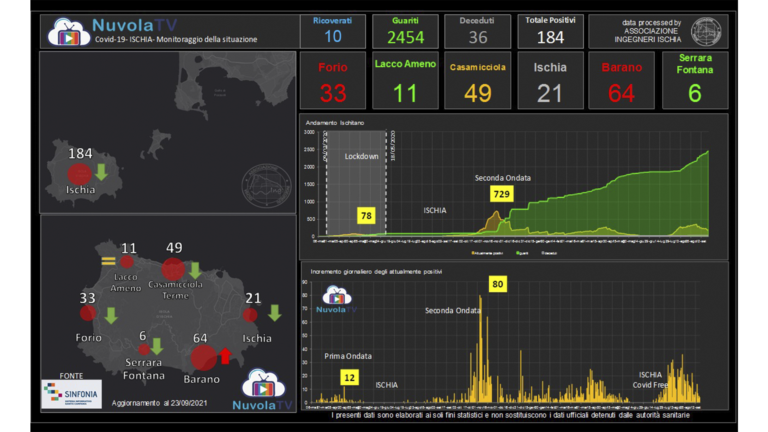This screenshot has width=768, height=432.
Task: Click the green down arrow next to 184
Action: coord(101,172)
